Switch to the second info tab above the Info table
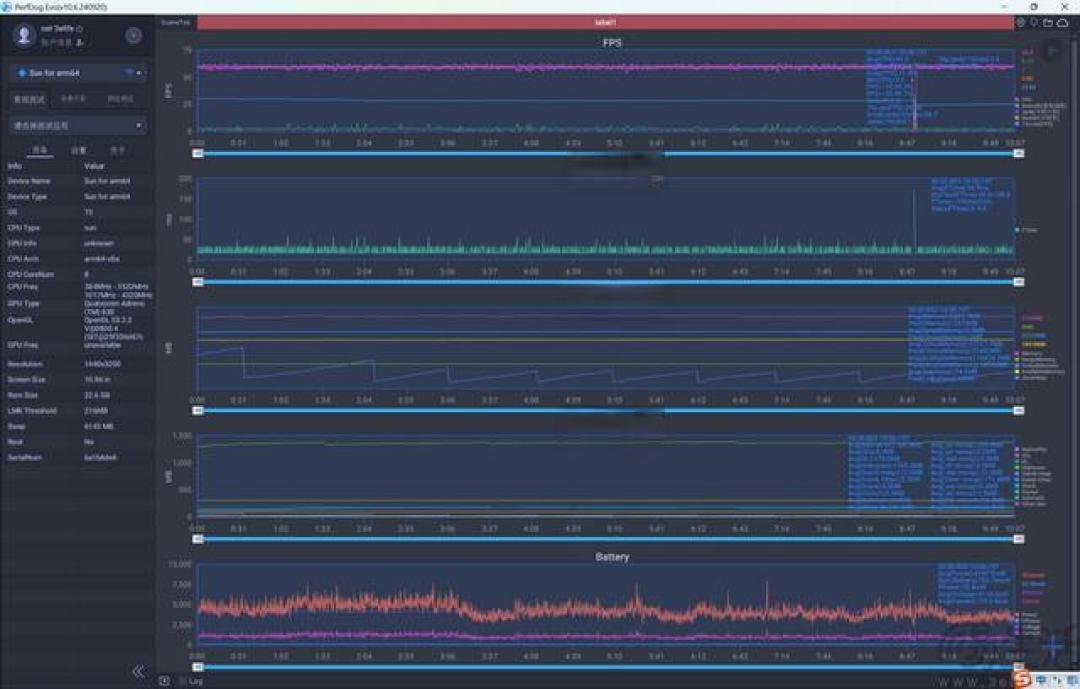1080x689 pixels. (x=79, y=150)
